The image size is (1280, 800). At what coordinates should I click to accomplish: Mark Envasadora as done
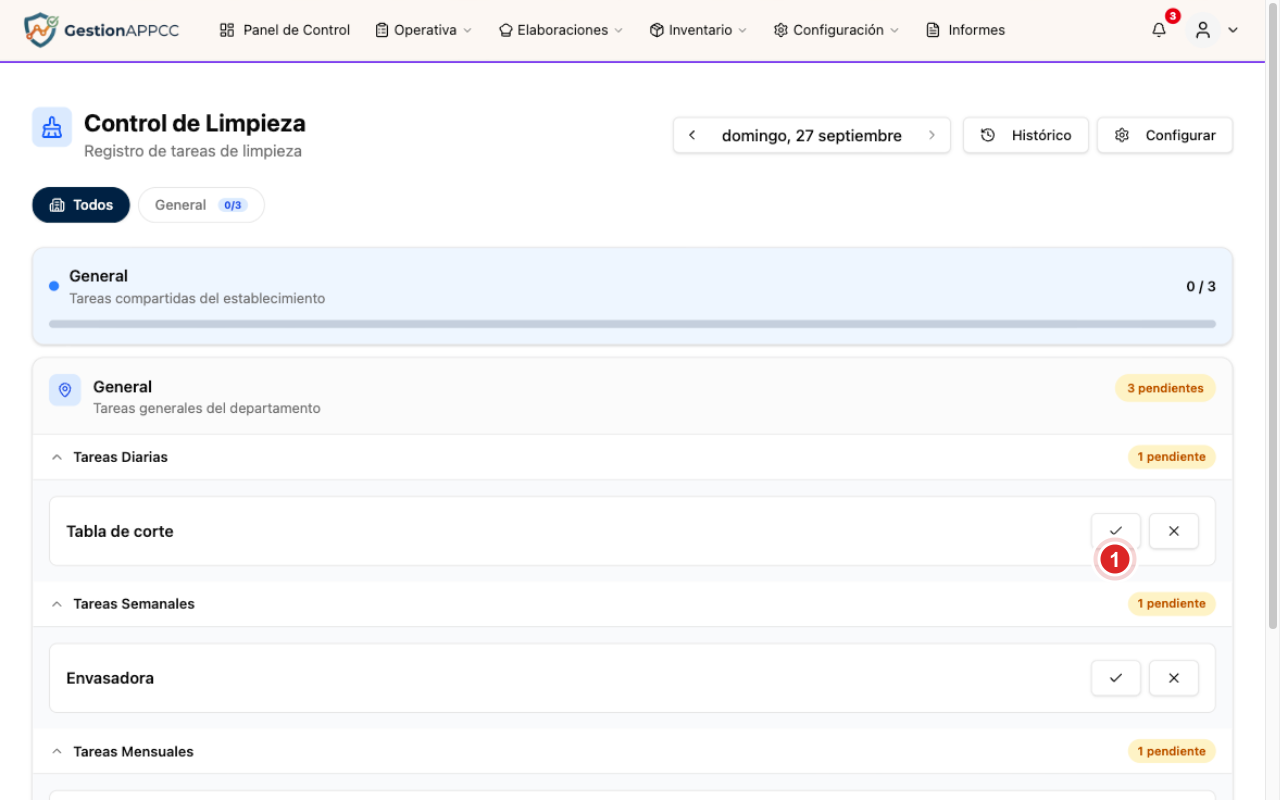pyautogui.click(x=1116, y=678)
